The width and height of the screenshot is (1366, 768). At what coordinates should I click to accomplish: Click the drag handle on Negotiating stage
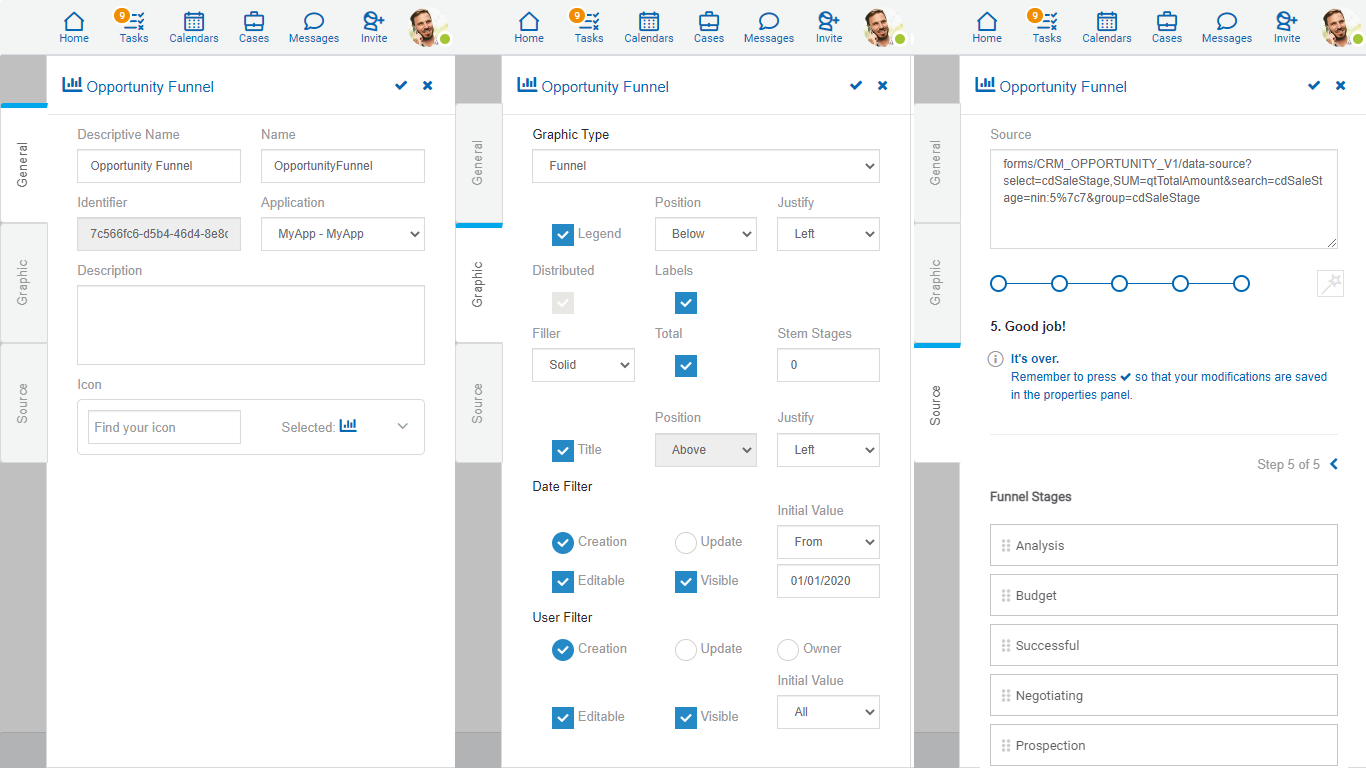pyautogui.click(x=1005, y=696)
